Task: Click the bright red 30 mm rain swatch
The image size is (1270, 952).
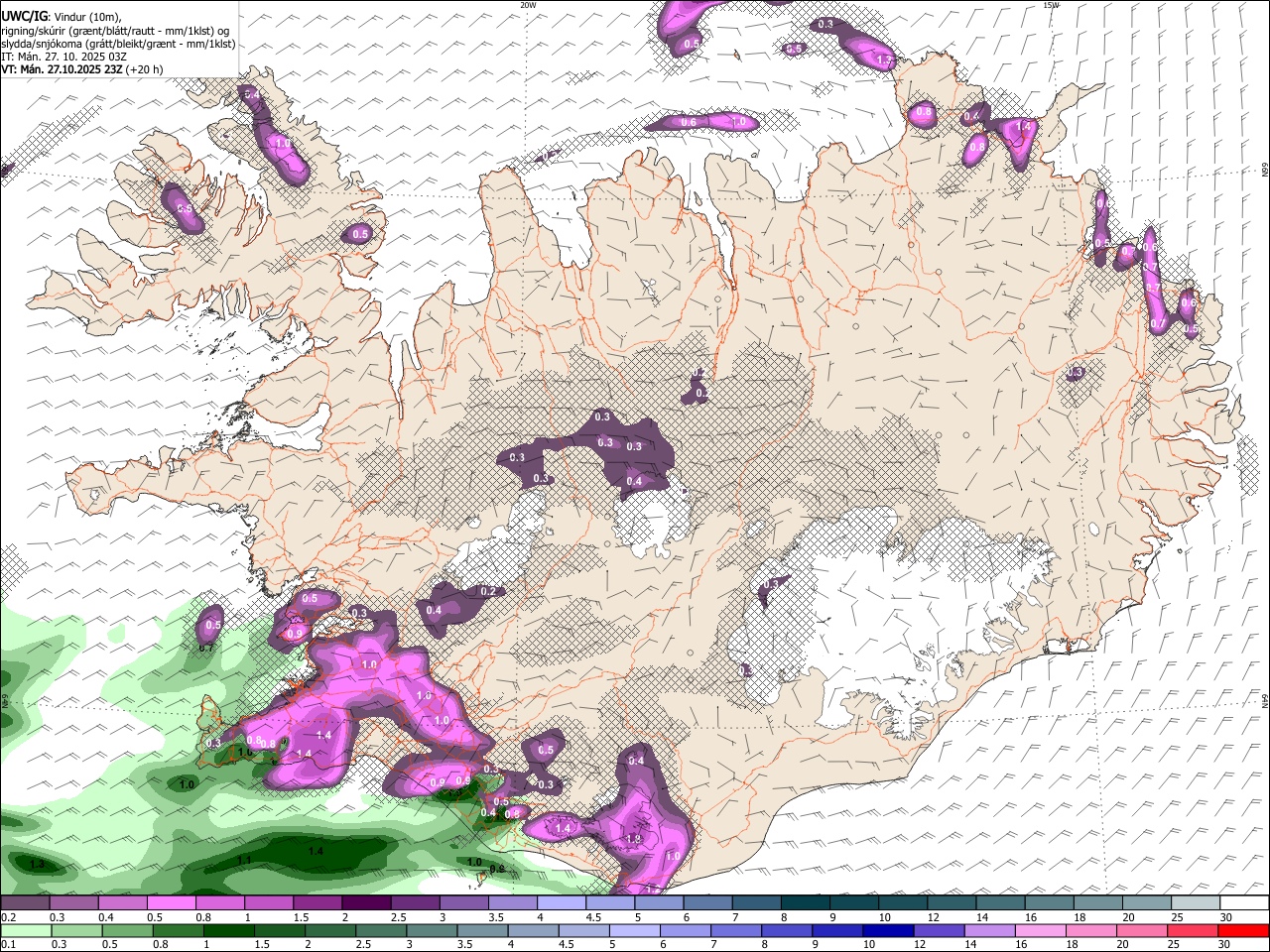Action: pos(1242,930)
